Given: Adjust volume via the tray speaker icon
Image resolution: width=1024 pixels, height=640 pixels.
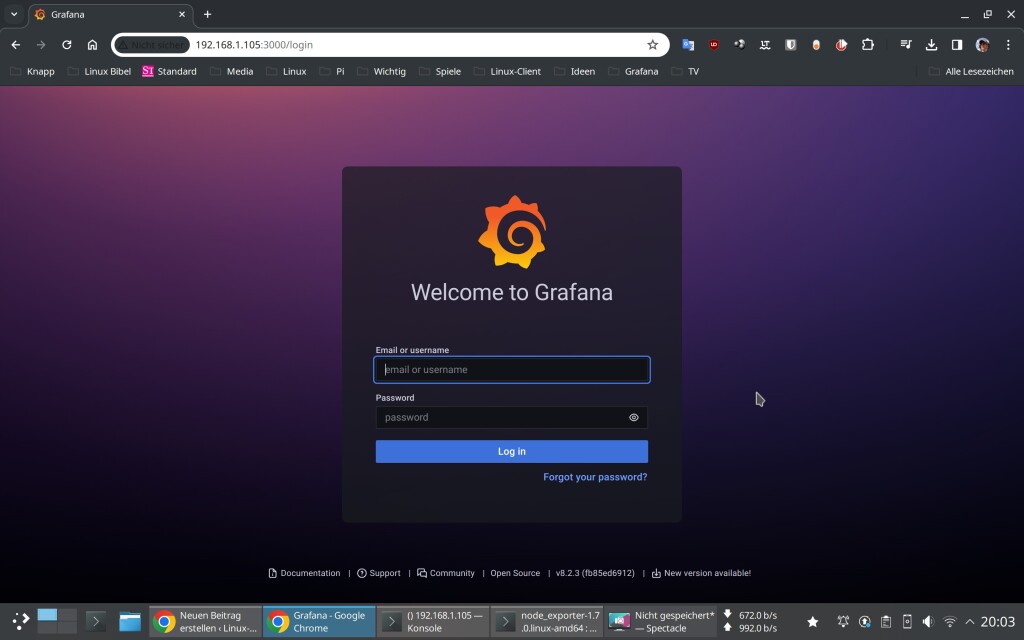Looking at the screenshot, I should pyautogui.click(x=928, y=621).
